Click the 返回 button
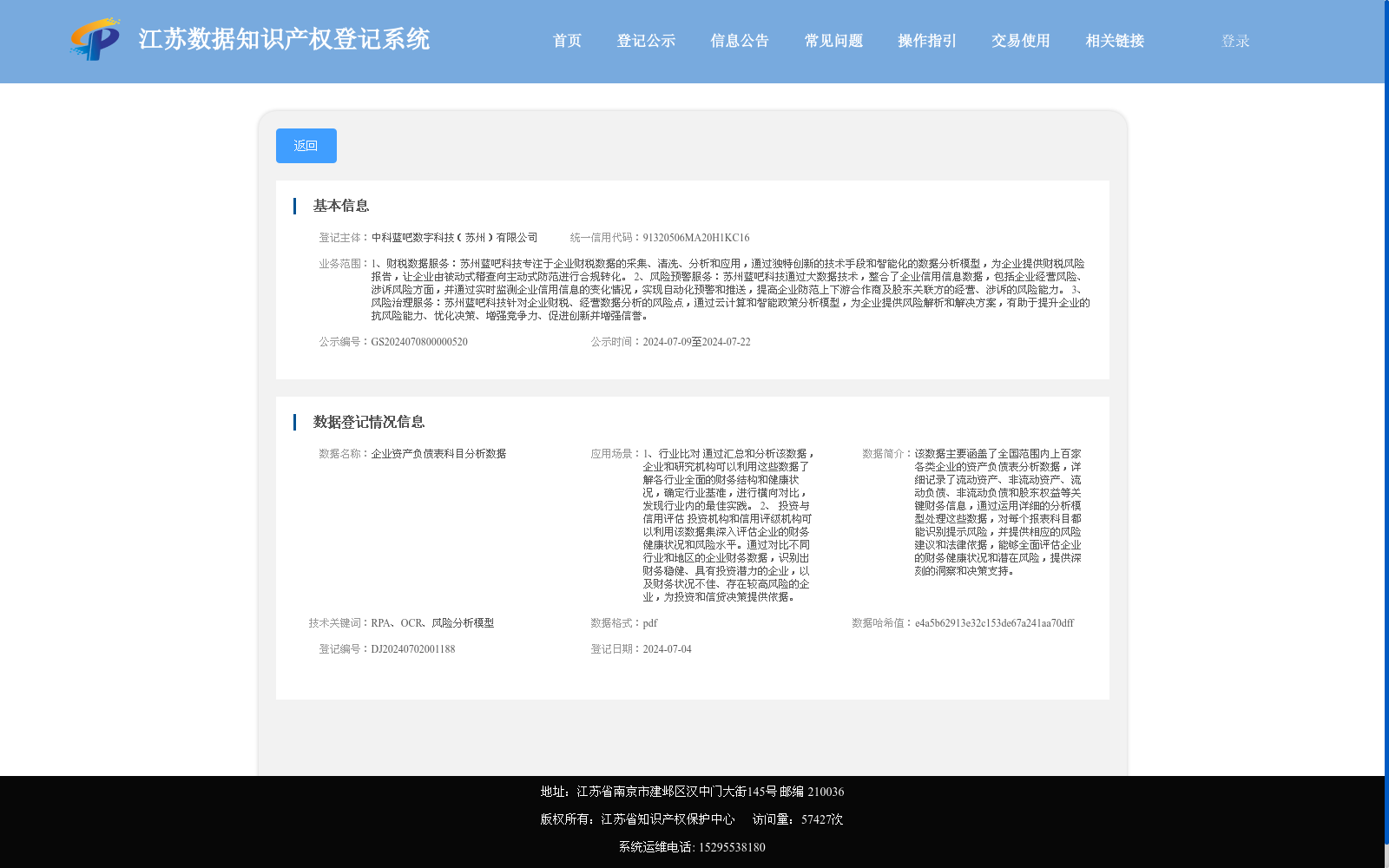This screenshot has width=1389, height=868. click(x=306, y=146)
